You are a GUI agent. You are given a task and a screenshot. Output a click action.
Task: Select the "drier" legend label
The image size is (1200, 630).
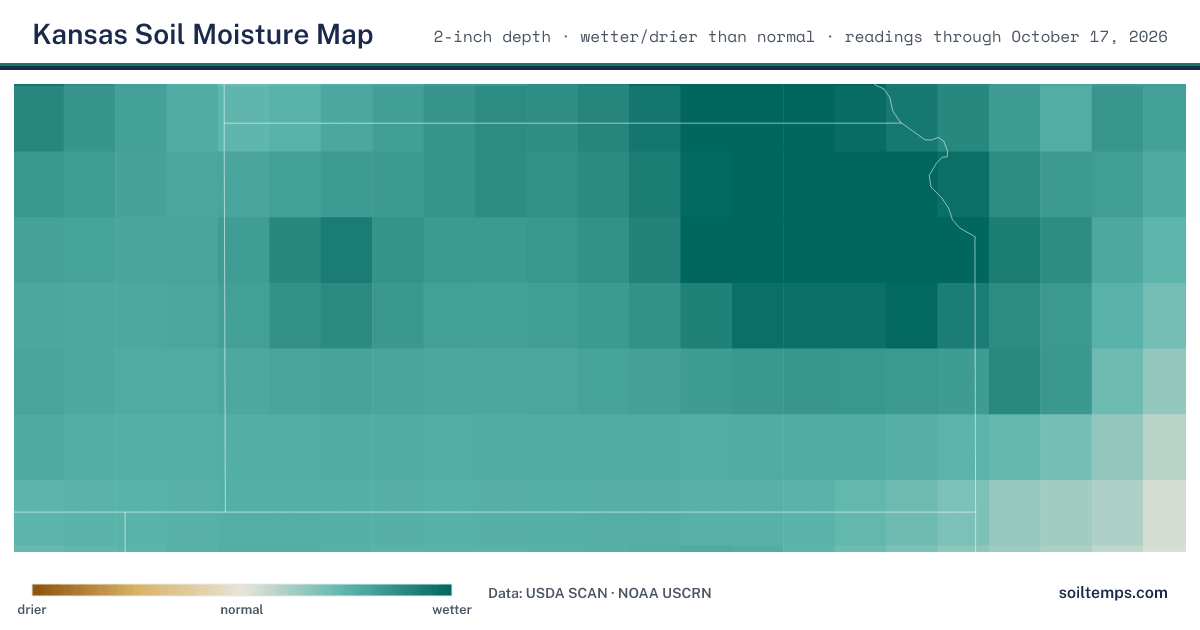pyautogui.click(x=32, y=609)
